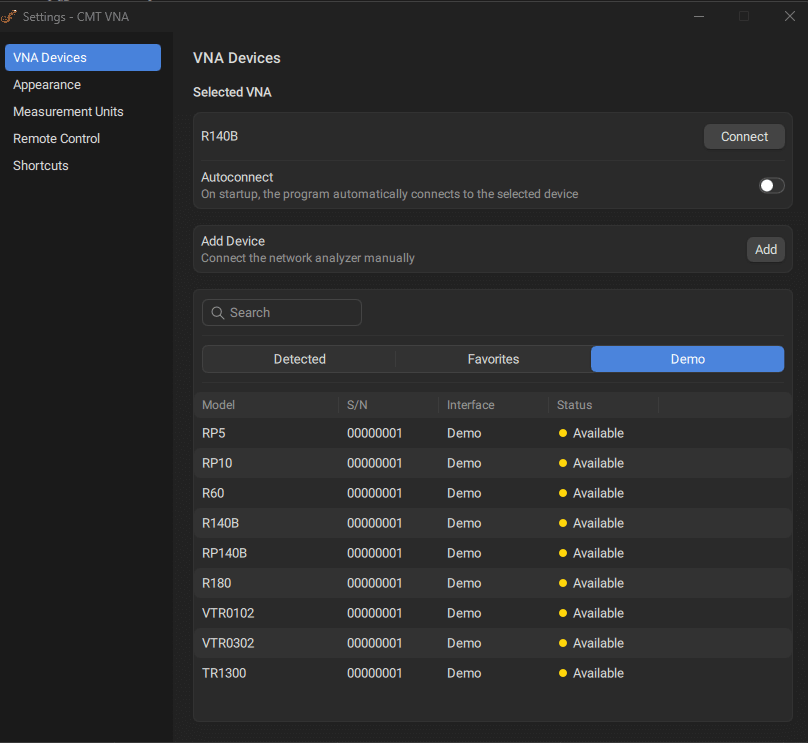This screenshot has height=743, width=808.
Task: Click the Status column header
Action: [x=575, y=405]
